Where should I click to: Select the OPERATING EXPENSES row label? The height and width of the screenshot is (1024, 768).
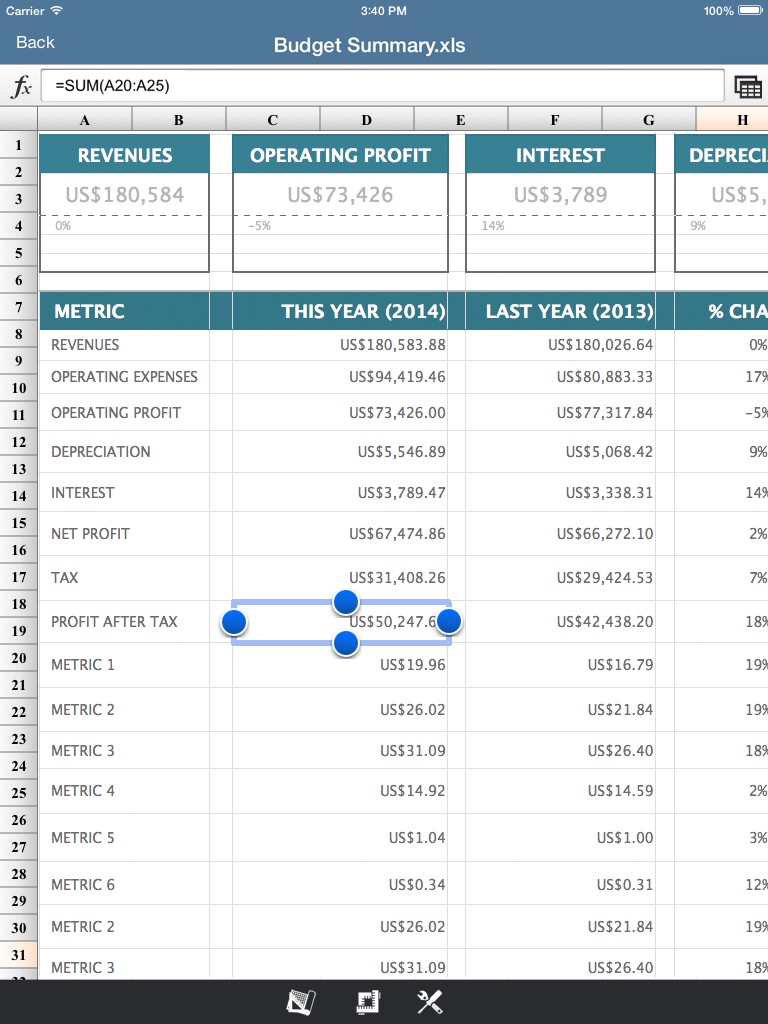click(124, 377)
